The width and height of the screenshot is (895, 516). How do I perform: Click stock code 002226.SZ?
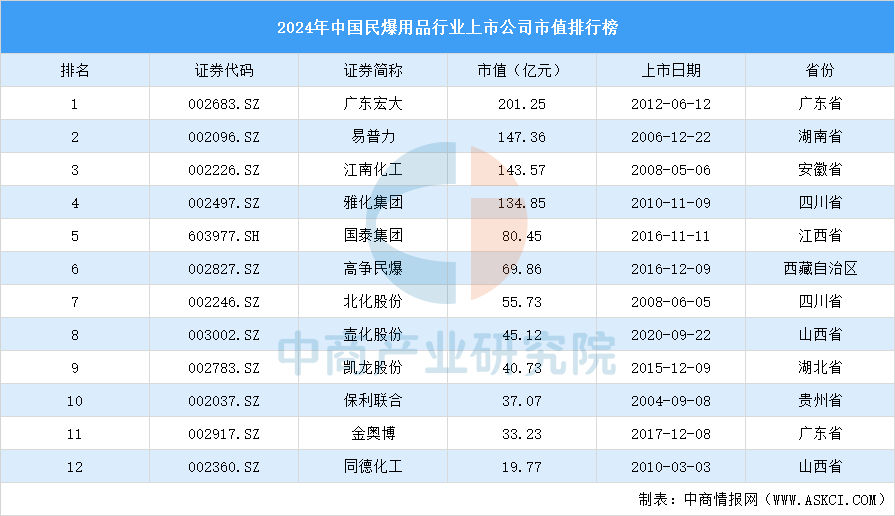tap(224, 170)
